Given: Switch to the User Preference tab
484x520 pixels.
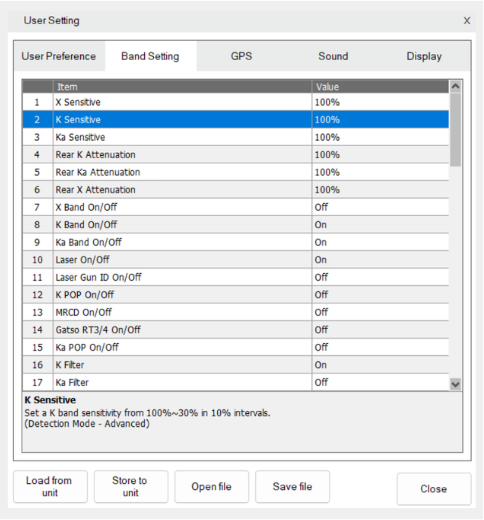Looking at the screenshot, I should pos(59,56).
